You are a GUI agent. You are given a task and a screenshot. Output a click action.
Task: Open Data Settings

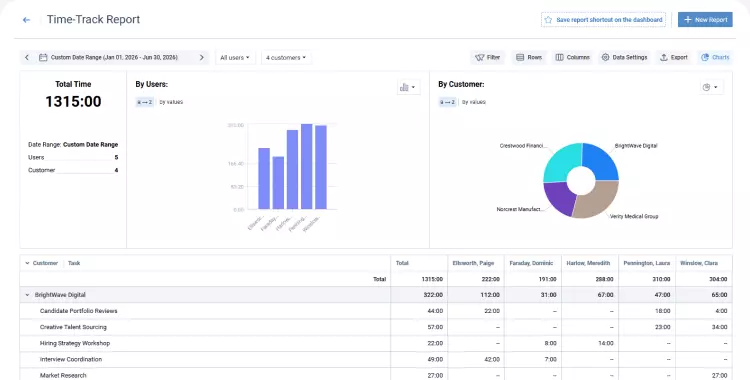(624, 57)
